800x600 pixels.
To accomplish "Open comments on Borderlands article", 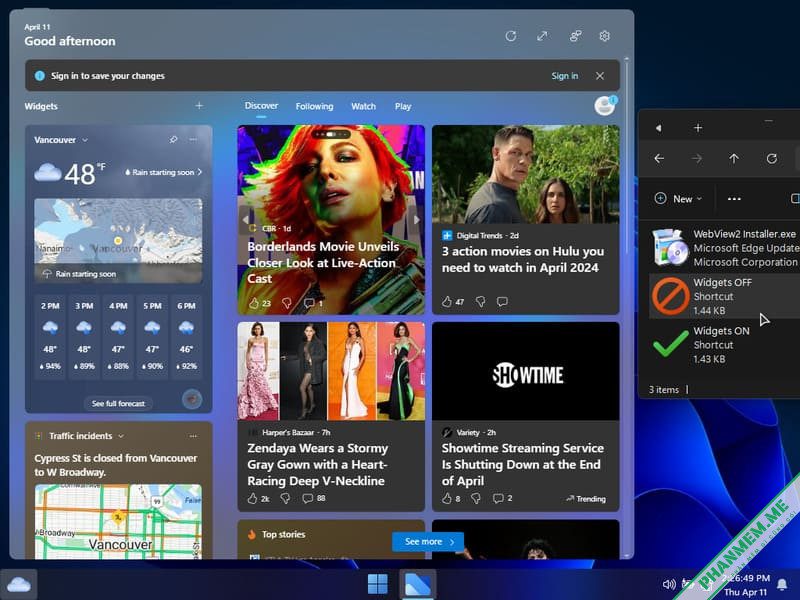I will click(309, 303).
